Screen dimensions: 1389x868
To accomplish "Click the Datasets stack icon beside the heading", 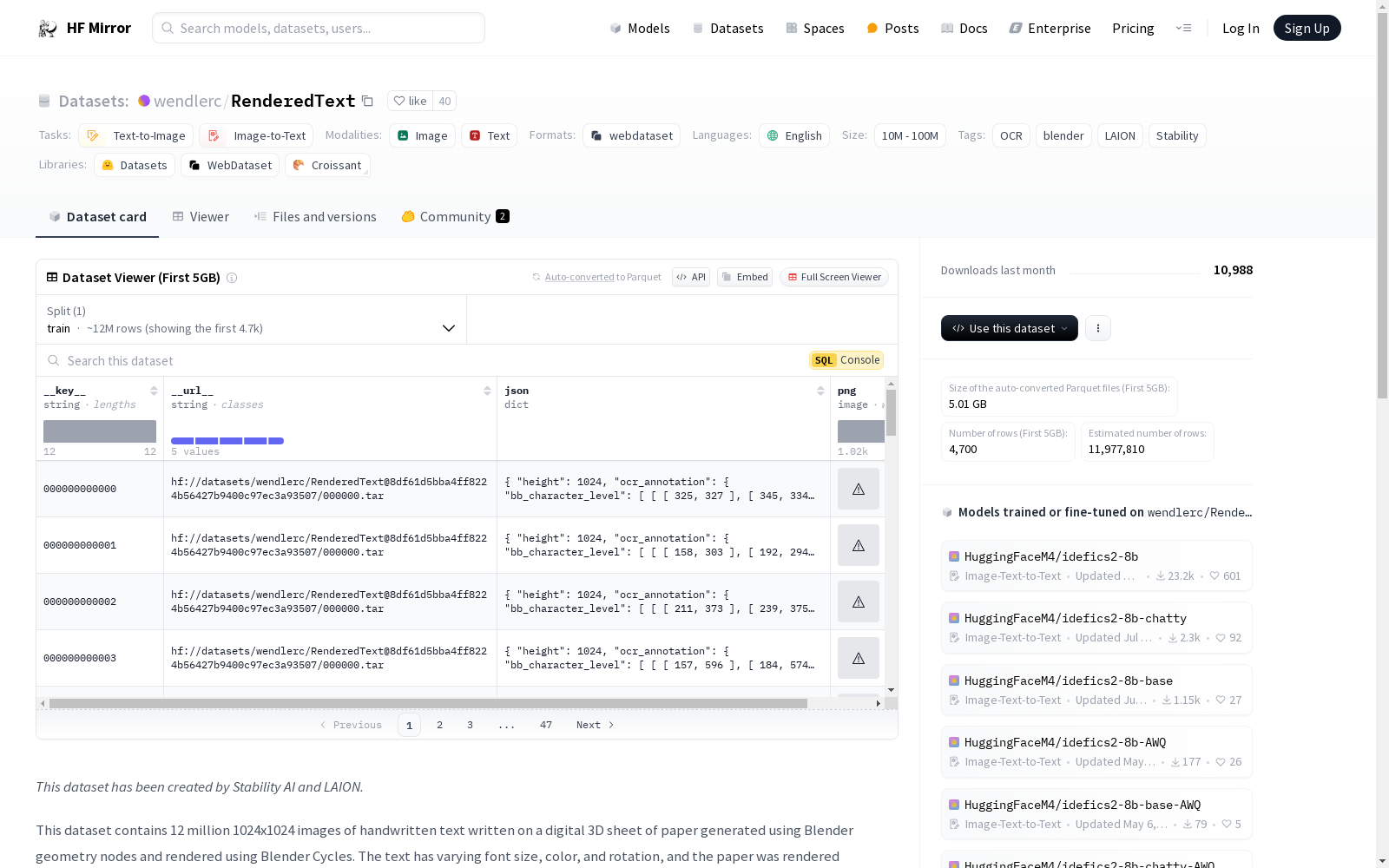I will pyautogui.click(x=44, y=102).
